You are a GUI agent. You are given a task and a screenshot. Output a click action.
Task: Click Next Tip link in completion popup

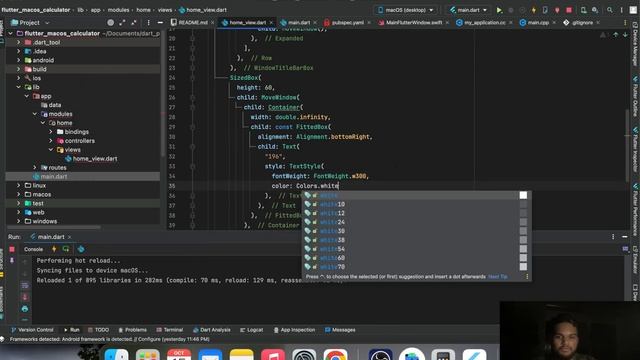(x=498, y=277)
